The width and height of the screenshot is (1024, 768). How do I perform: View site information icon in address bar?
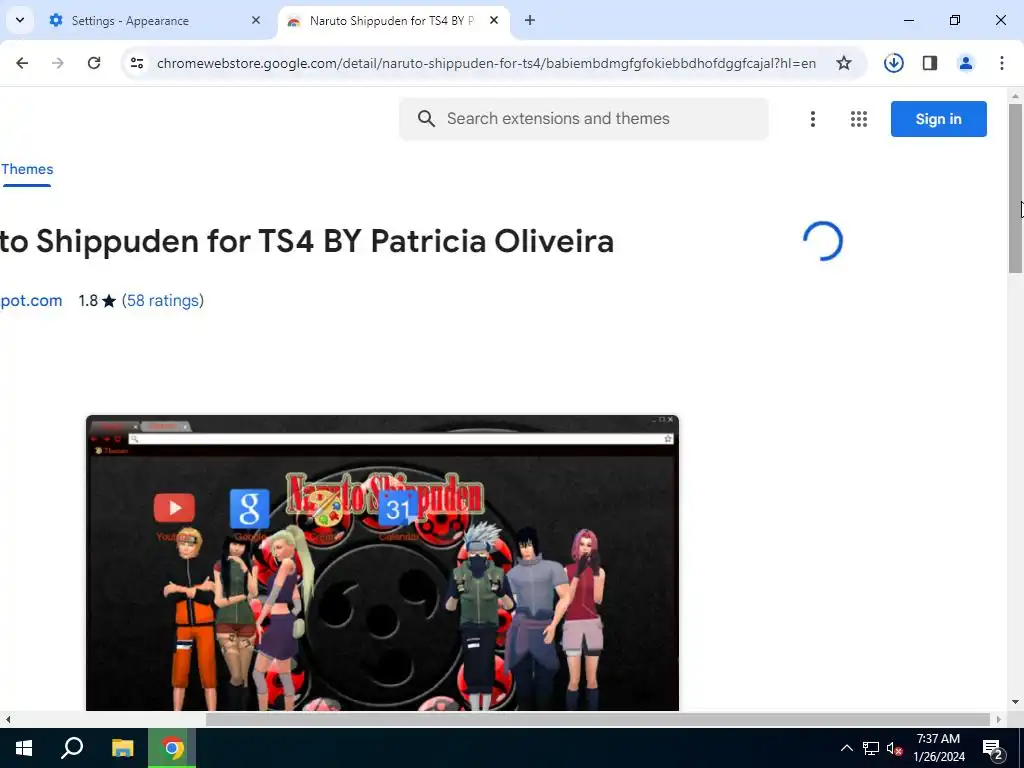pyautogui.click(x=136, y=63)
